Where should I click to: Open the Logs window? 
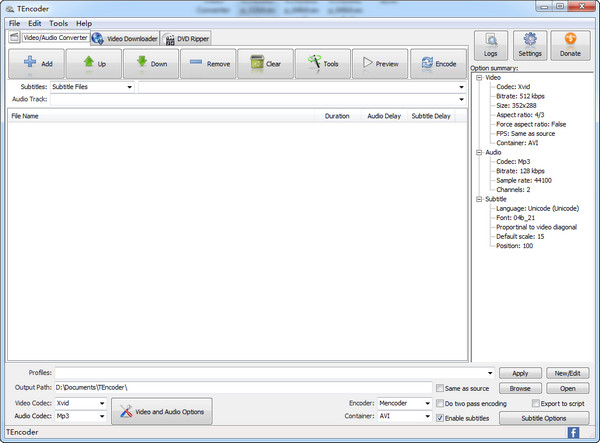490,46
